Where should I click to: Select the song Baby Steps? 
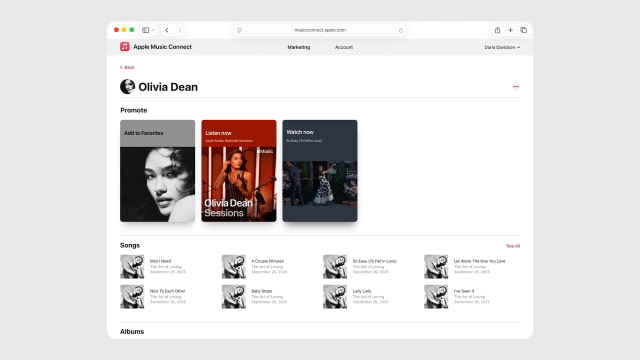[x=262, y=291]
